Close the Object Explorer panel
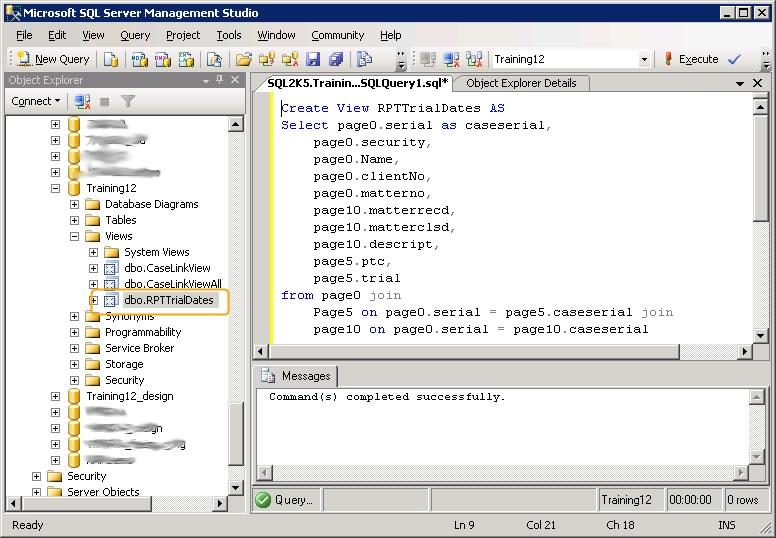The height and width of the screenshot is (538, 776). [x=235, y=80]
